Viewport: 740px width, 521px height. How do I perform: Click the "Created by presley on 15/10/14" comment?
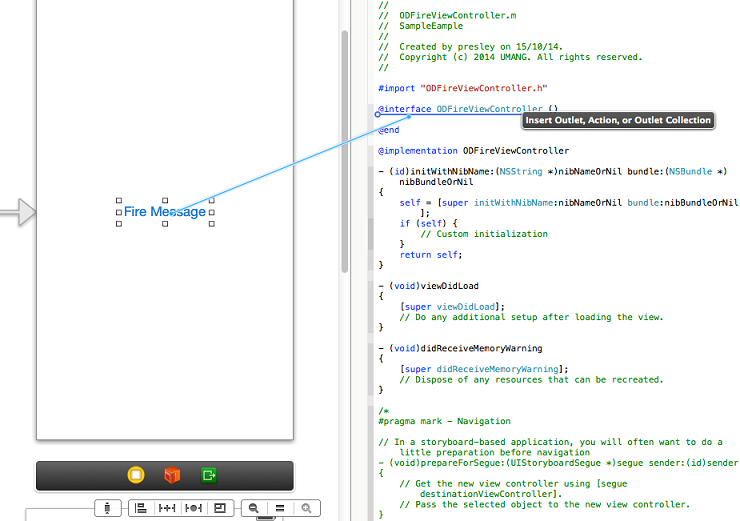(x=471, y=47)
